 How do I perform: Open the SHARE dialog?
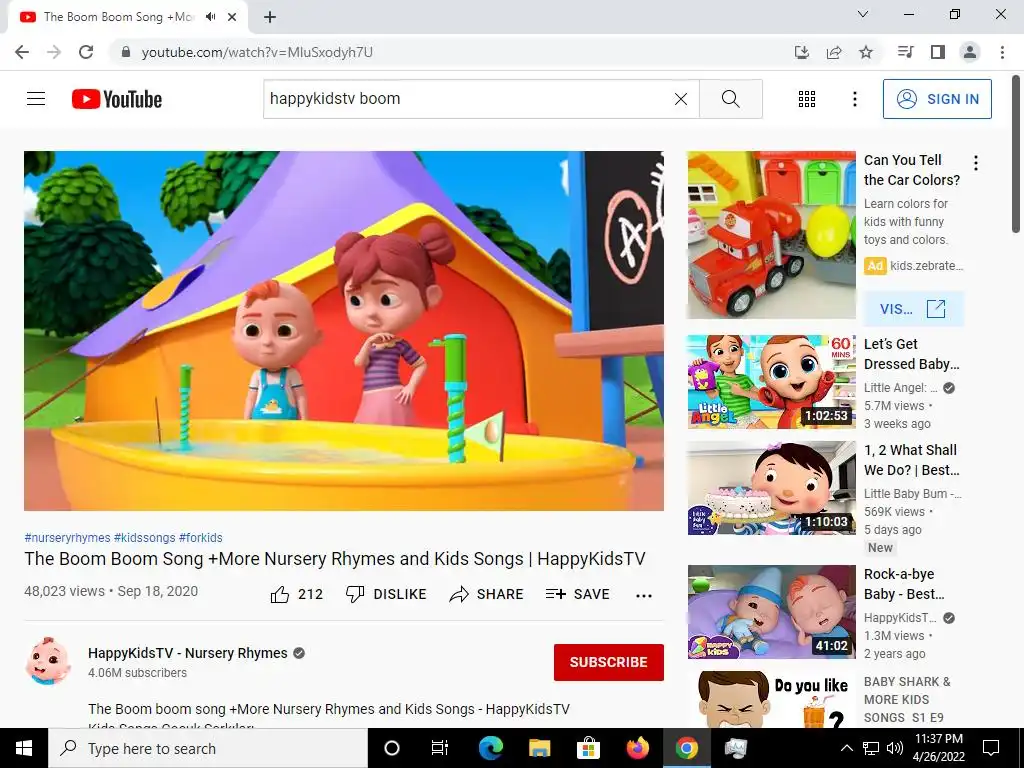coord(487,594)
